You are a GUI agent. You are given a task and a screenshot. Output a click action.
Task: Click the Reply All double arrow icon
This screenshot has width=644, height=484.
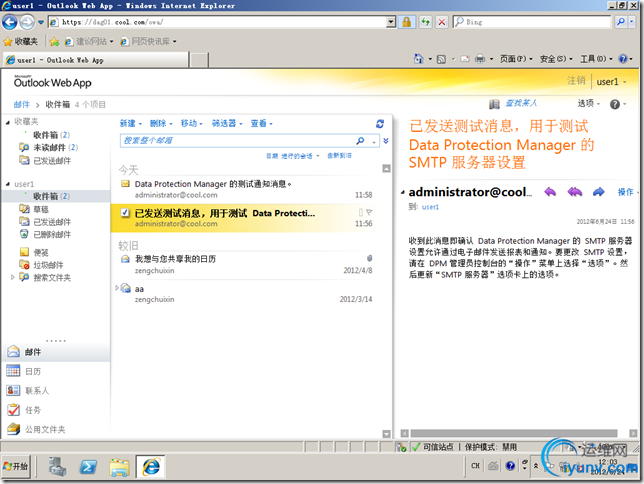[x=575, y=191]
